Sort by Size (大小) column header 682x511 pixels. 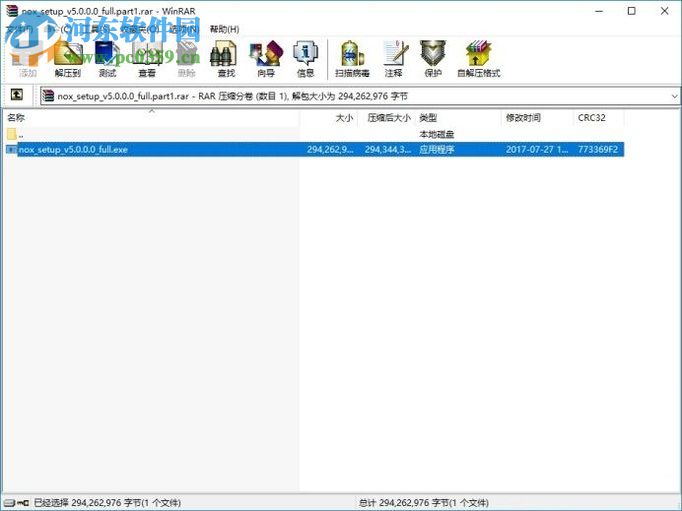(329, 118)
